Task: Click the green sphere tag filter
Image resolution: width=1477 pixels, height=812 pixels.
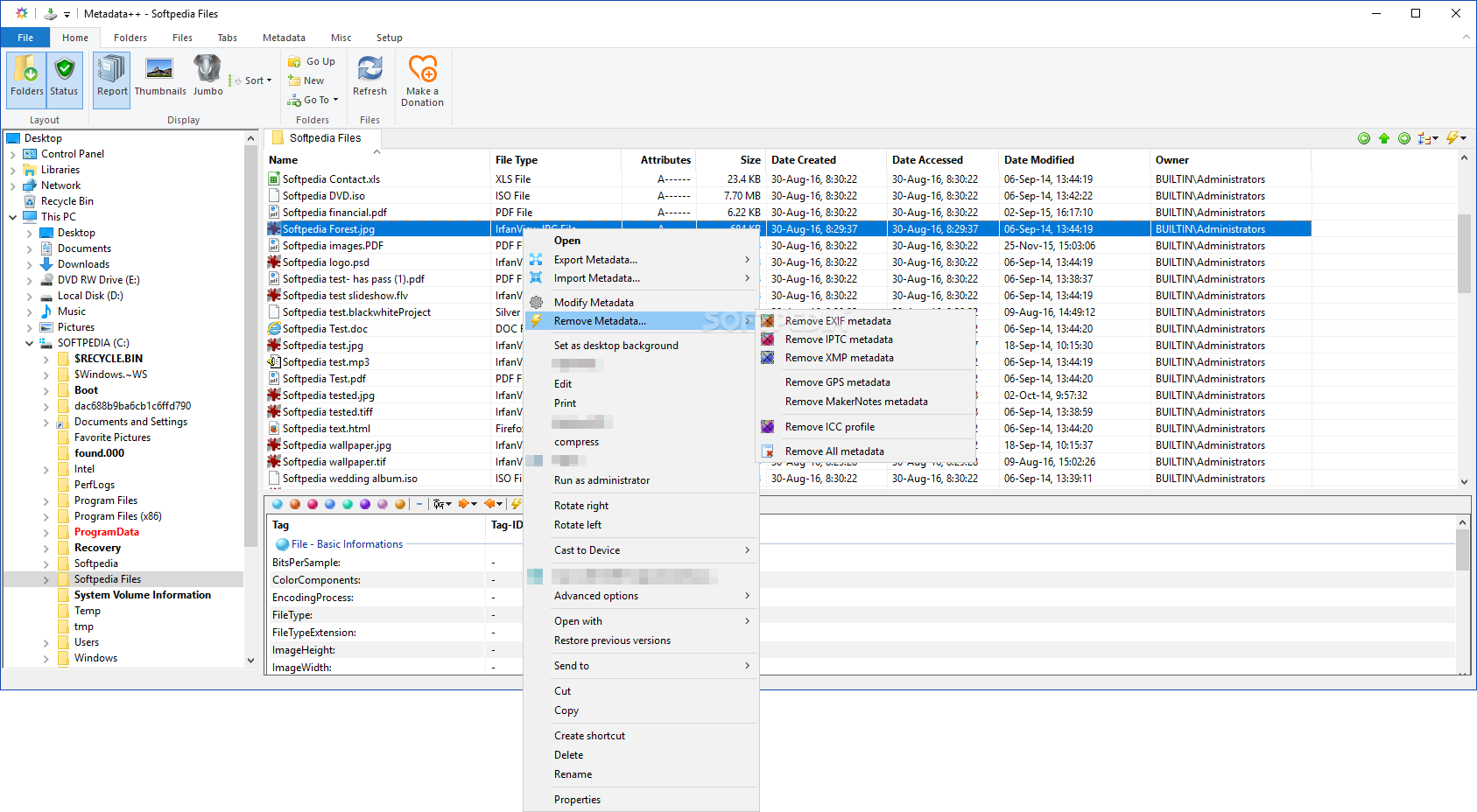Action: click(348, 504)
